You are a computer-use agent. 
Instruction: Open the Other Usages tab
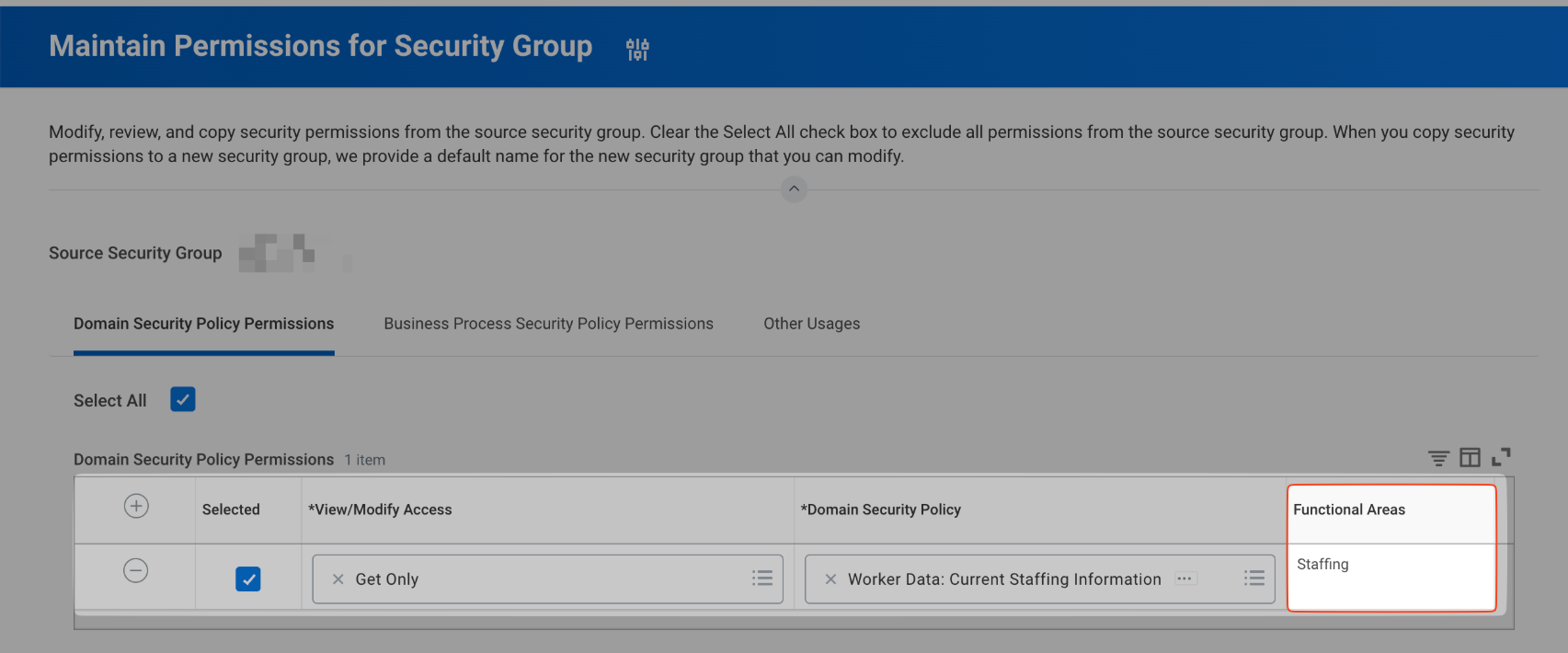pos(811,324)
